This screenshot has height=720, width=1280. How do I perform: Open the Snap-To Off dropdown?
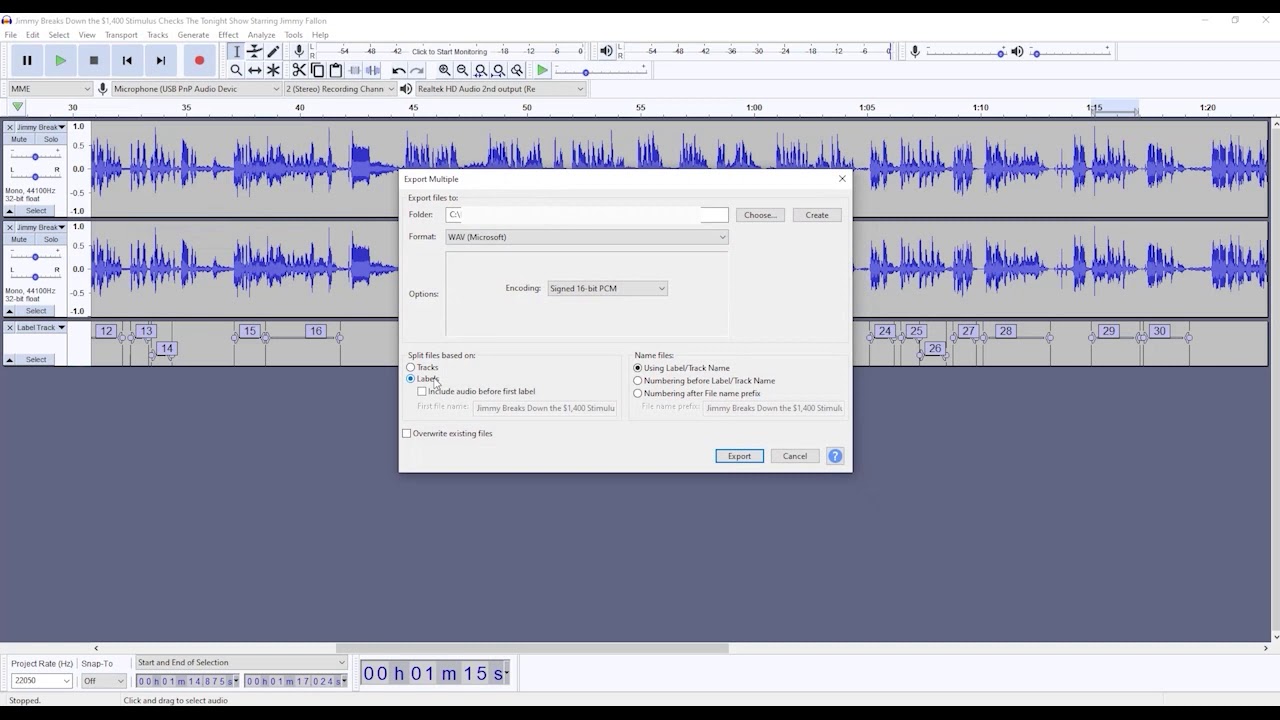pos(103,681)
